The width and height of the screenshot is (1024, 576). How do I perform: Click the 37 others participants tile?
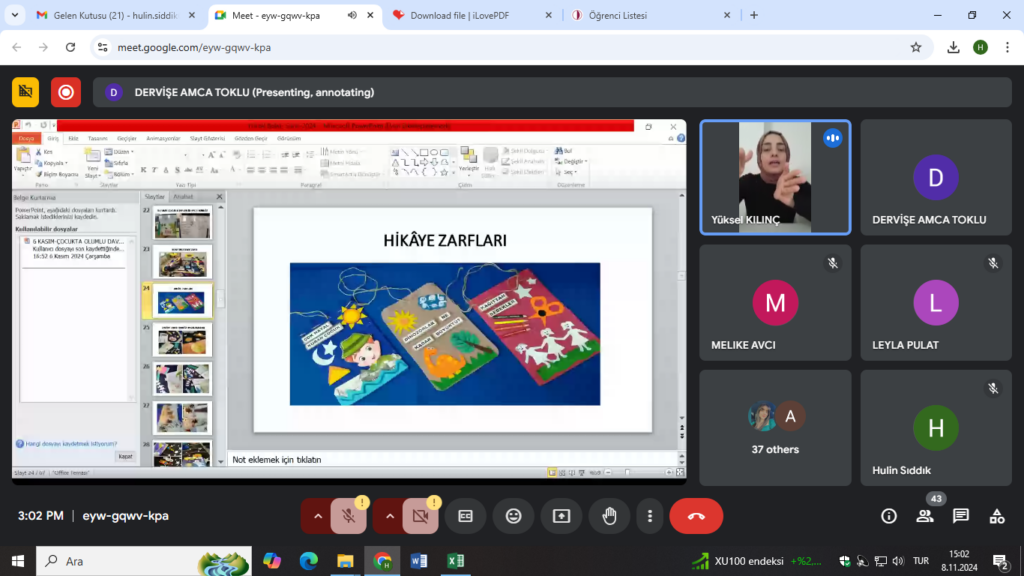pyautogui.click(x=775, y=428)
